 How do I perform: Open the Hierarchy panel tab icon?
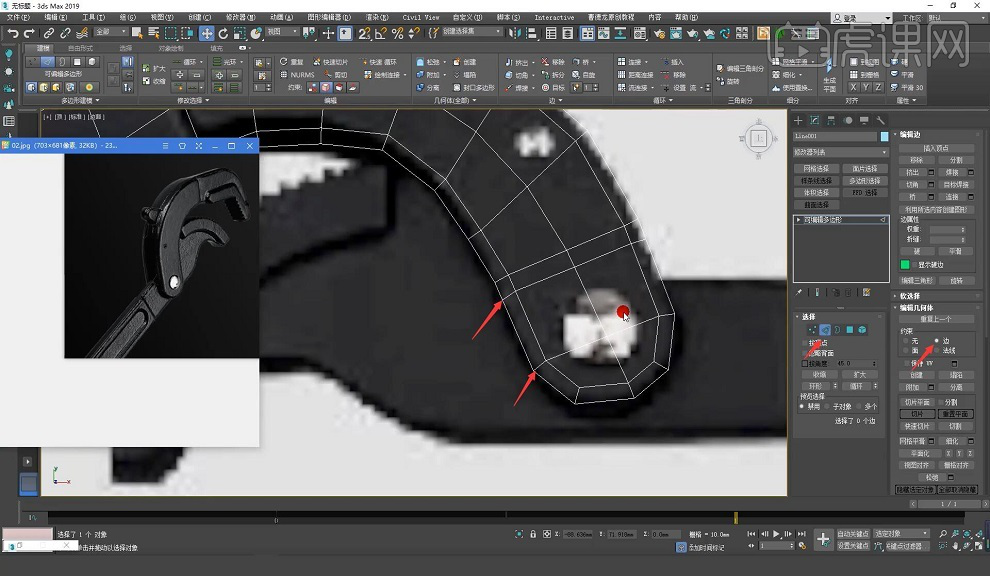coord(831,120)
